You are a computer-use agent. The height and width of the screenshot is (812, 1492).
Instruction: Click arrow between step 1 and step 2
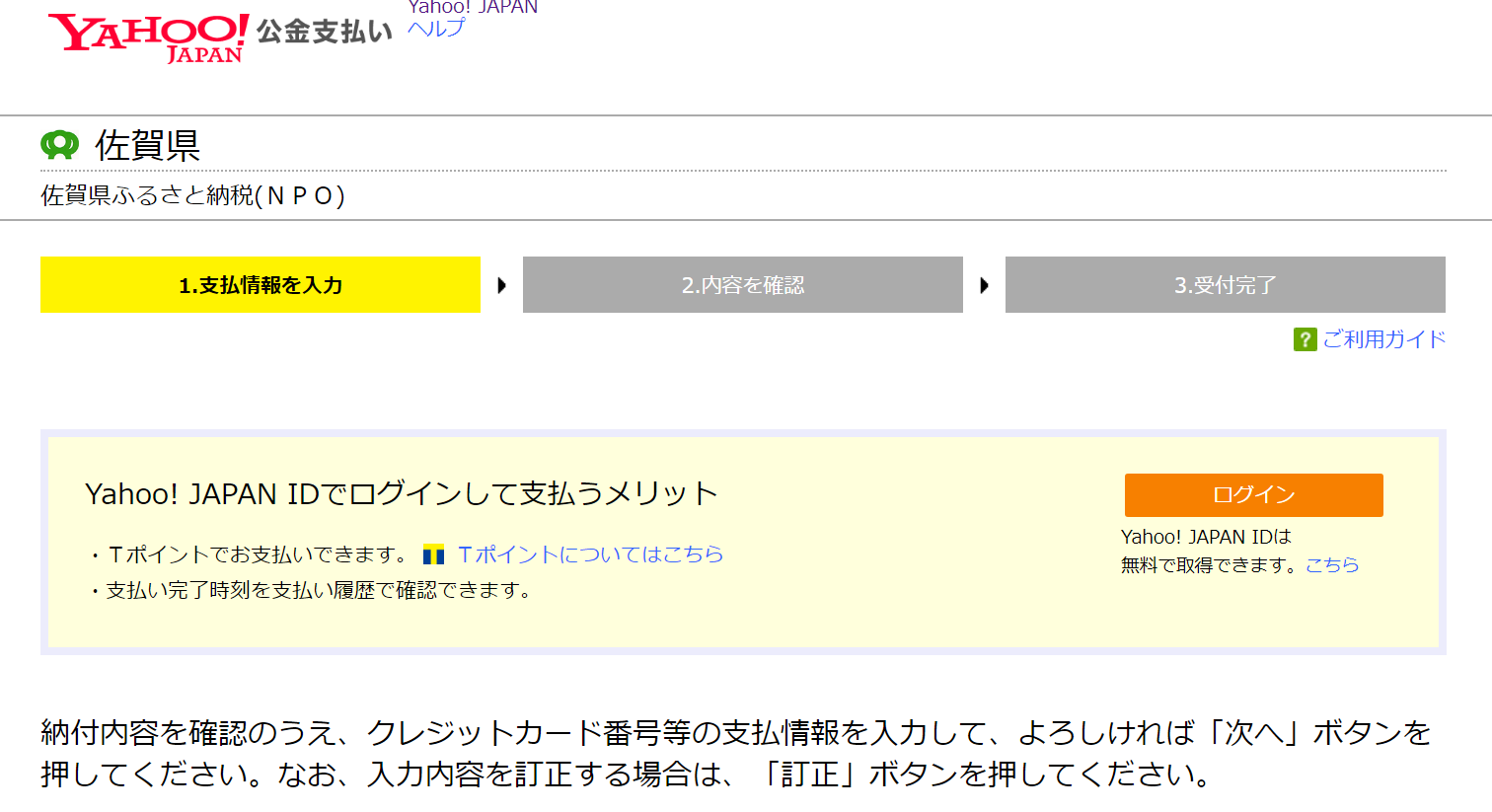pyautogui.click(x=501, y=285)
